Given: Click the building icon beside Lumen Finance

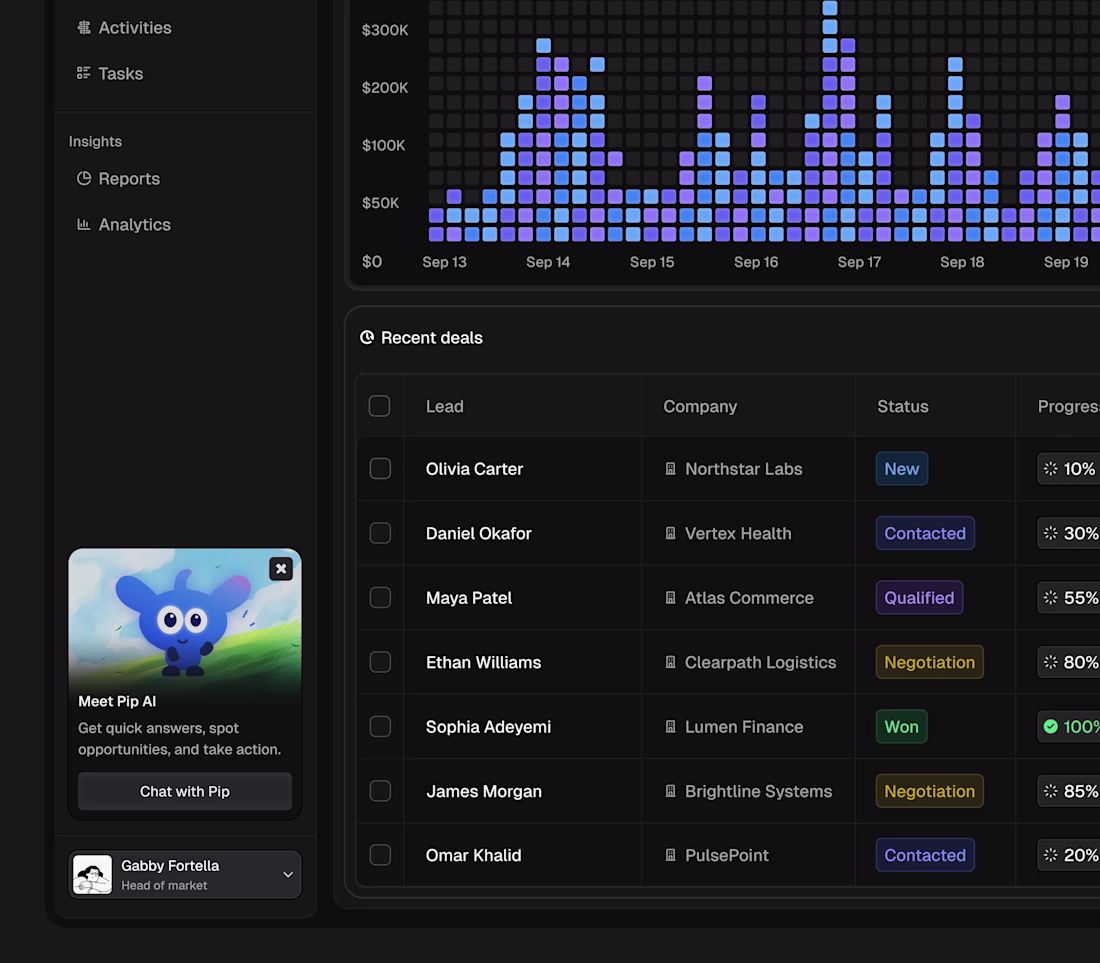Looking at the screenshot, I should (x=671, y=727).
